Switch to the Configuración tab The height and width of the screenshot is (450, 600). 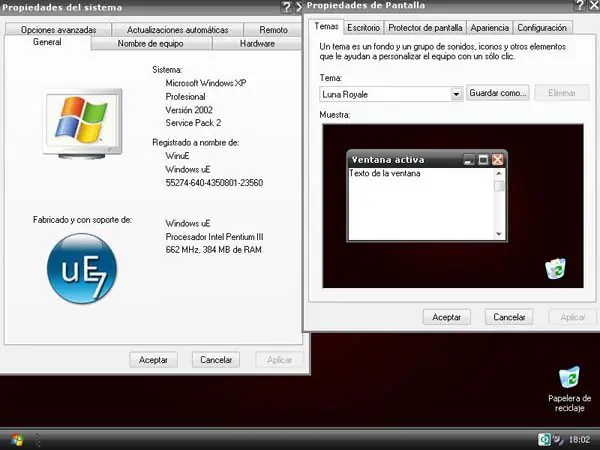(542, 28)
